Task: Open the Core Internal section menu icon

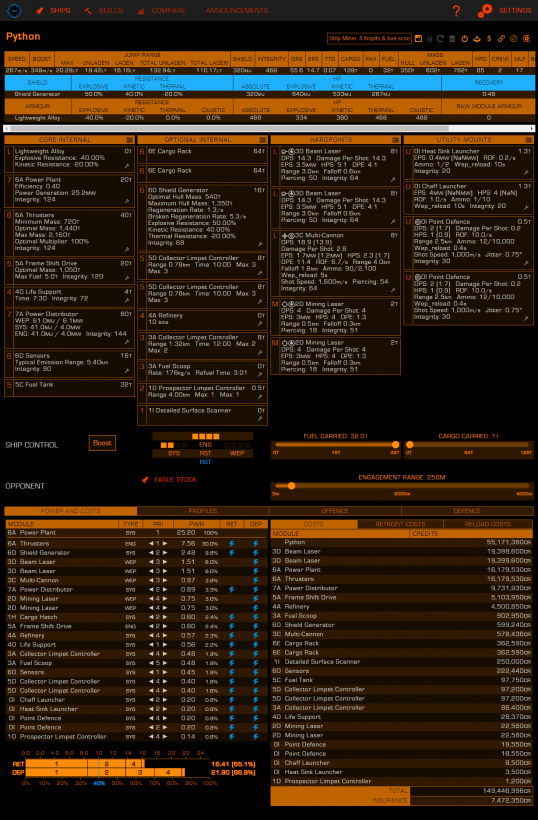Action: [x=129, y=140]
